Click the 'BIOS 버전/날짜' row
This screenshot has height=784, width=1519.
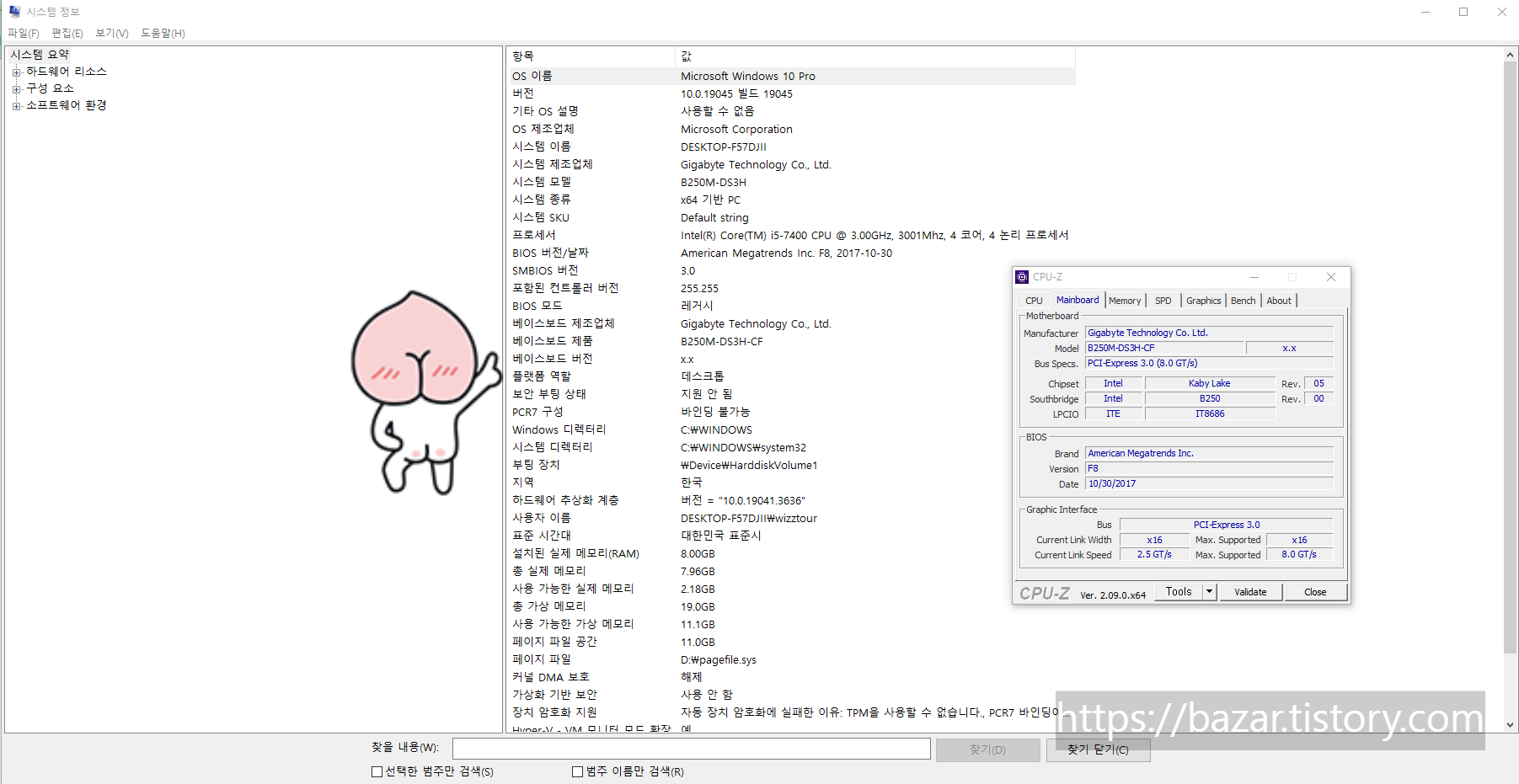791,253
